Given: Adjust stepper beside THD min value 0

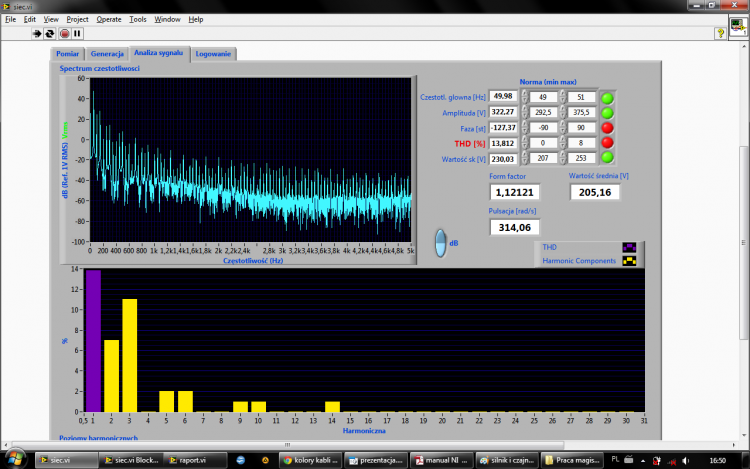Looking at the screenshot, I should click(525, 143).
